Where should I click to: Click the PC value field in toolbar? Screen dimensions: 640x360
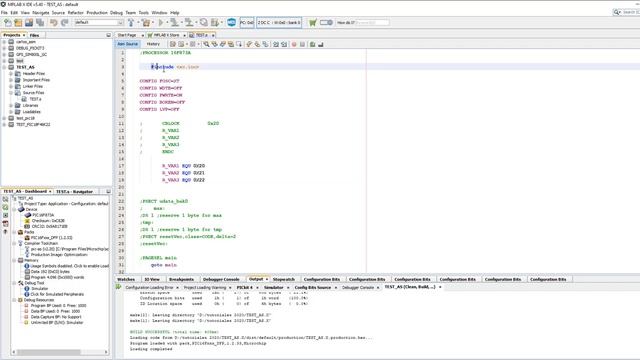click(x=247, y=22)
